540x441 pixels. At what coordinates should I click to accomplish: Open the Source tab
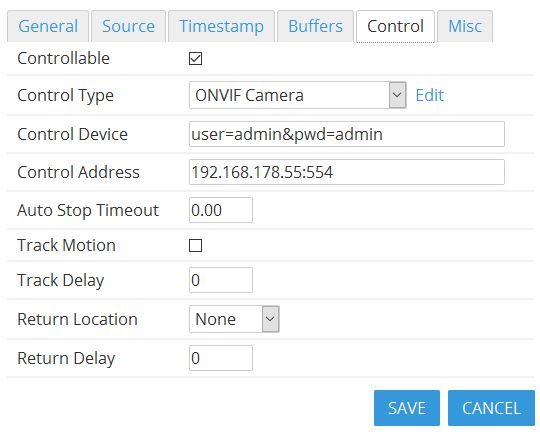click(128, 26)
